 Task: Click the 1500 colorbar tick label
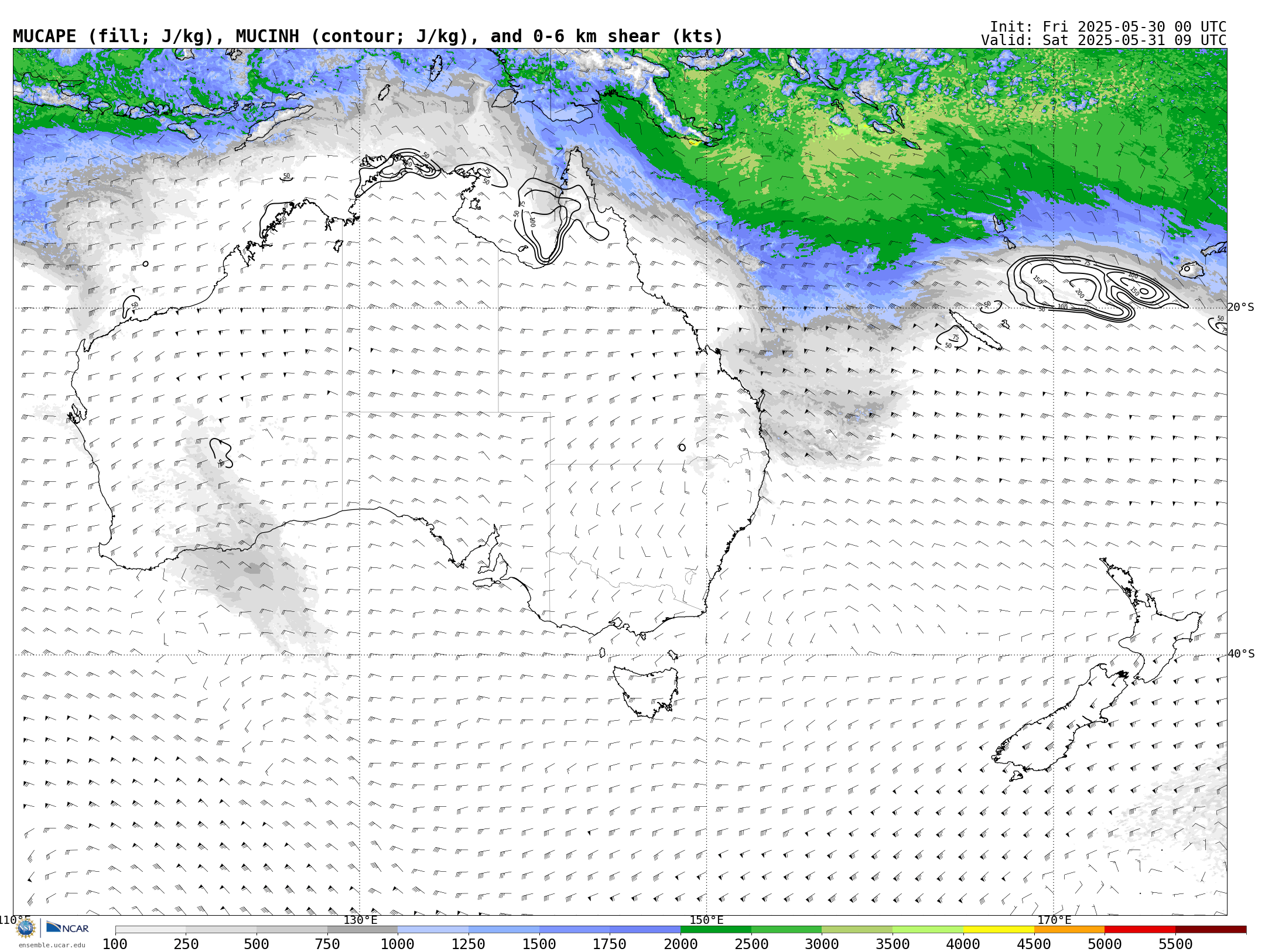point(539,944)
